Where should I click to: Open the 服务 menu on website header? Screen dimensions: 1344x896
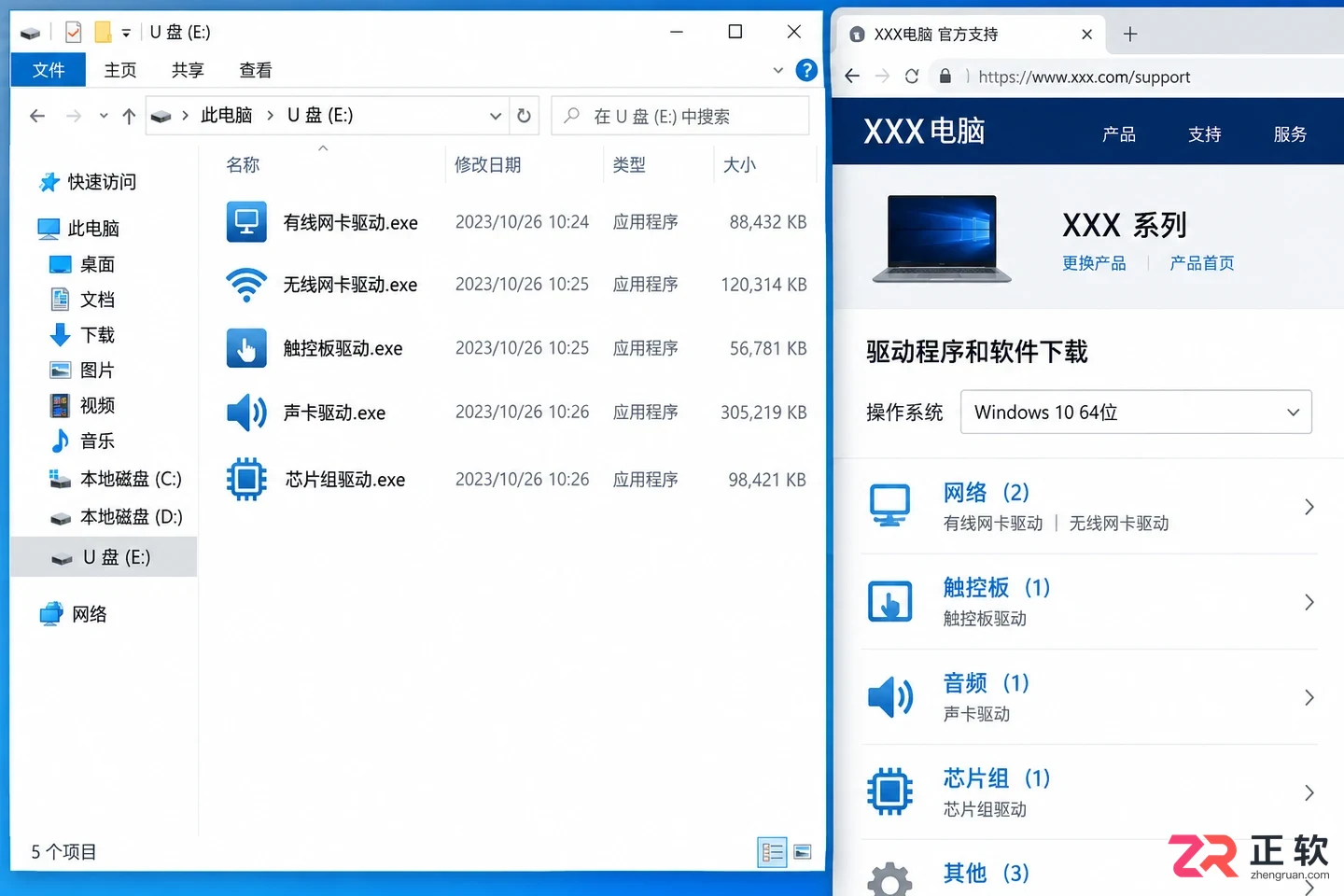1290,134
